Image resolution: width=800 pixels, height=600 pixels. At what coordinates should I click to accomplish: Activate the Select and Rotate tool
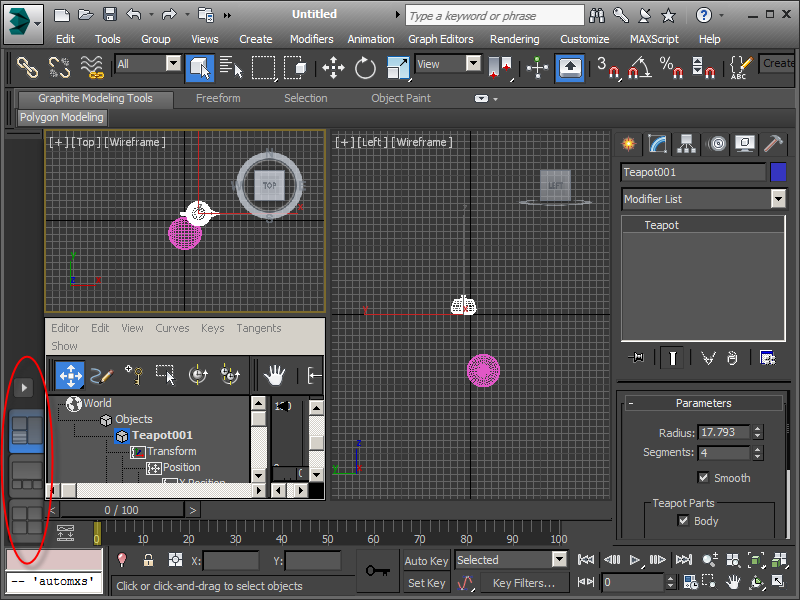[x=365, y=67]
